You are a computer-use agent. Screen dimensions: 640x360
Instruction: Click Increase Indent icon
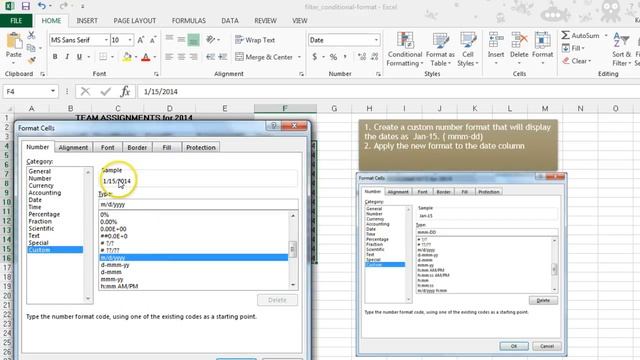click(222, 57)
